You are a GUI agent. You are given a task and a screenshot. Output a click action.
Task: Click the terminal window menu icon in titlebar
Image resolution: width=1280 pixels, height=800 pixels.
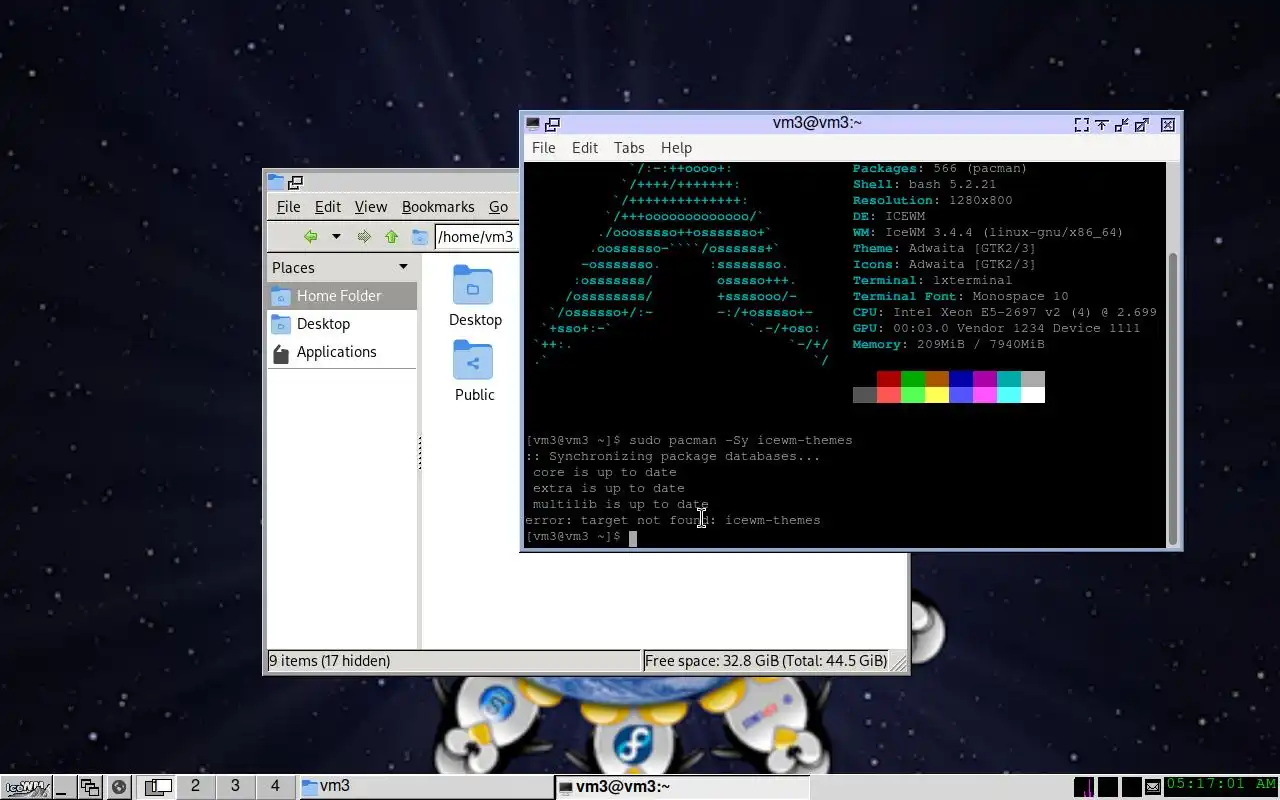pos(533,124)
